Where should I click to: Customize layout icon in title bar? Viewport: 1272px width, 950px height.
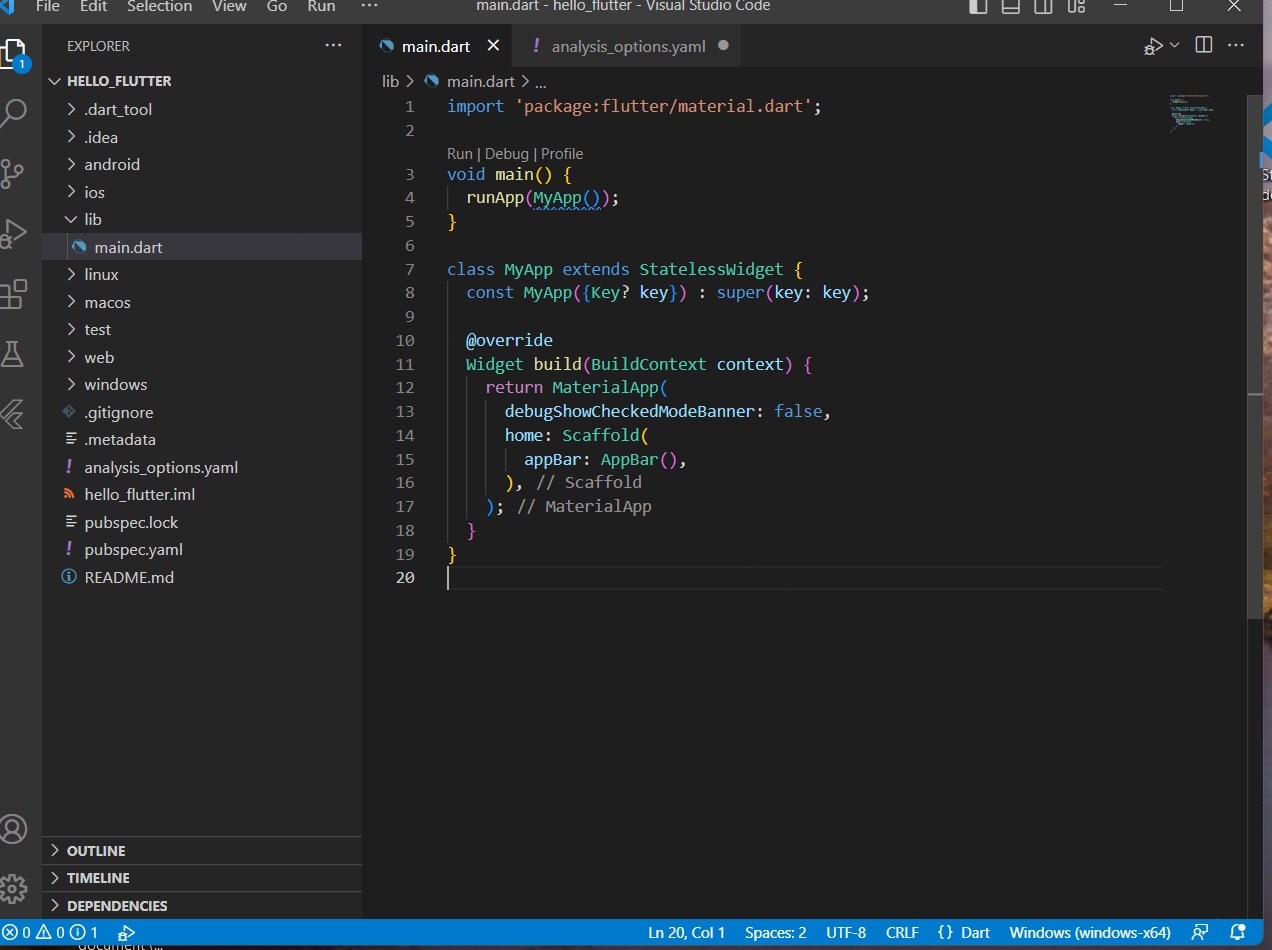pyautogui.click(x=1076, y=6)
